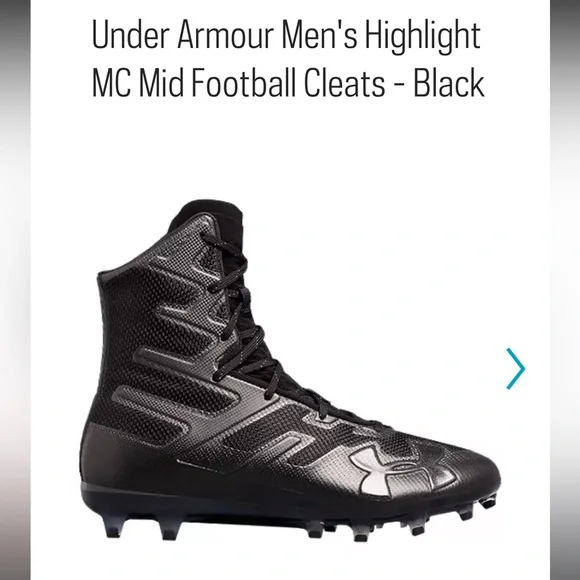Tap the black football cleat product image
Viewport: 580px width, 580px height.
tap(290, 371)
